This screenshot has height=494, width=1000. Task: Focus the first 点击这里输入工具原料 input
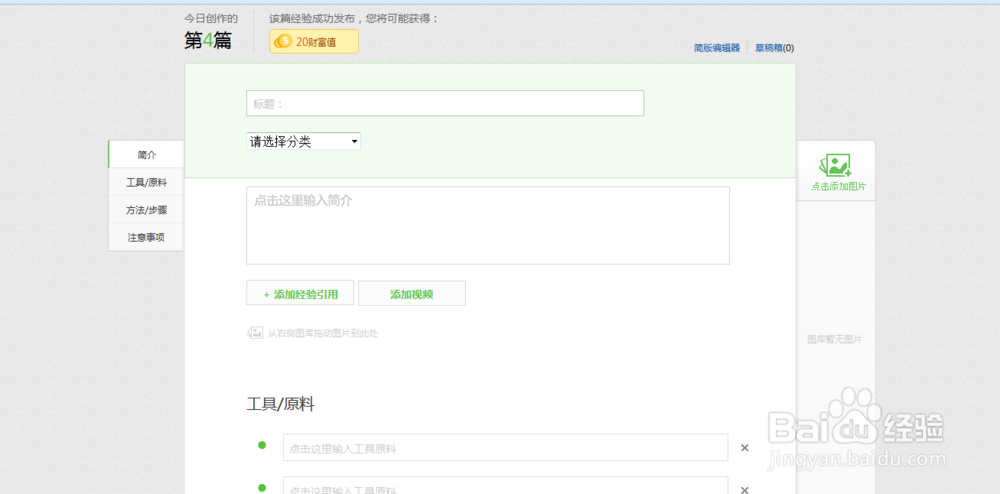tap(506, 447)
